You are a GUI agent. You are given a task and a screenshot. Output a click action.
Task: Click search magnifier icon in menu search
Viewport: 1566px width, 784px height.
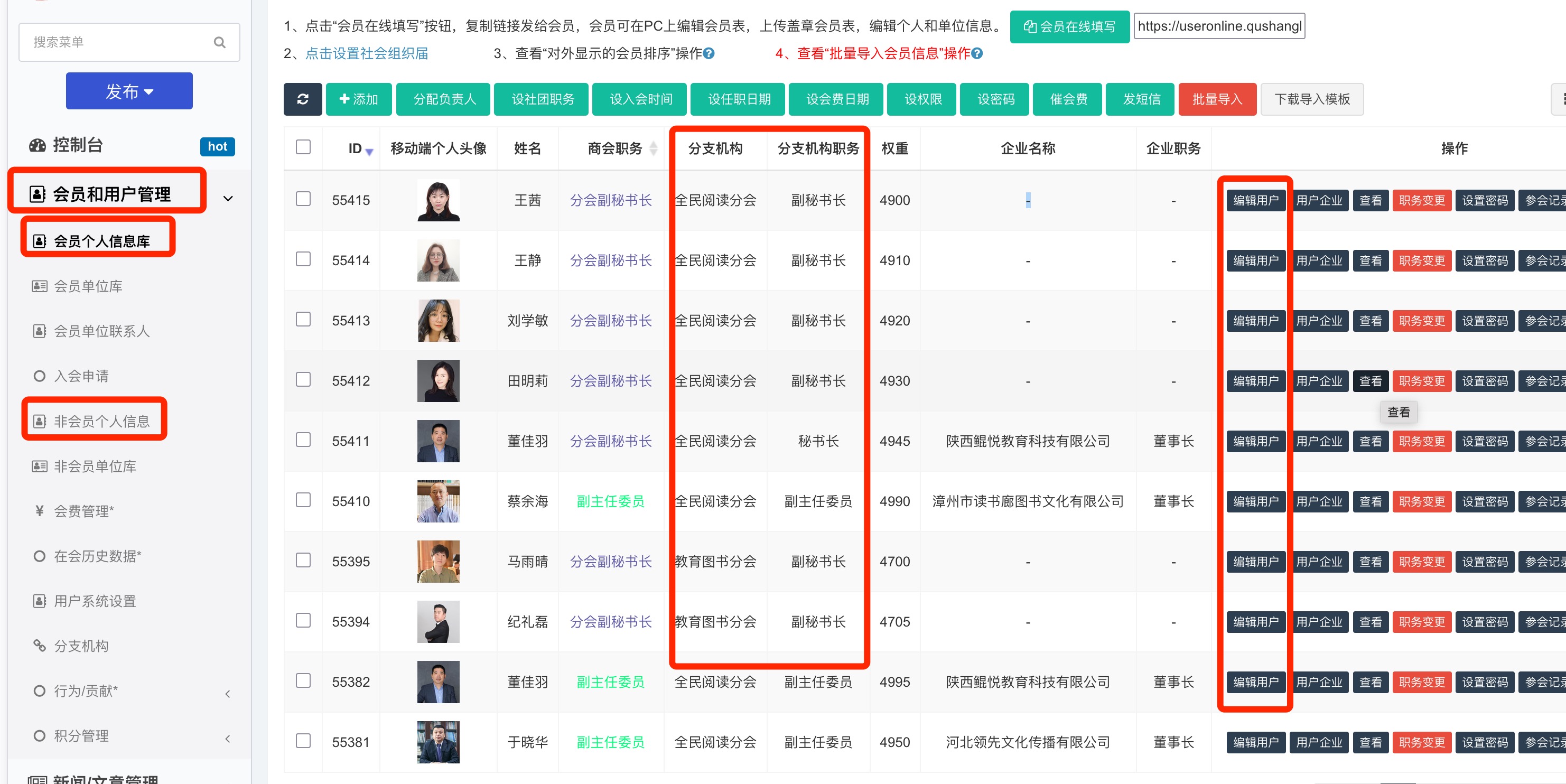[219, 43]
